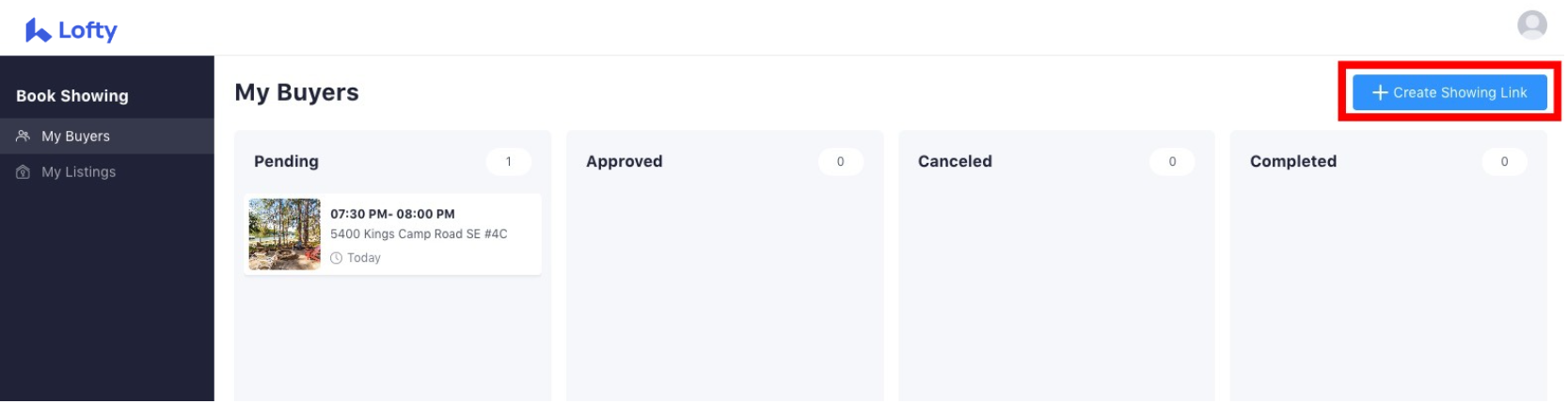Click the 07:30 PM- 08:00 PM time text
Screen dimensions: 1568x404
point(392,214)
